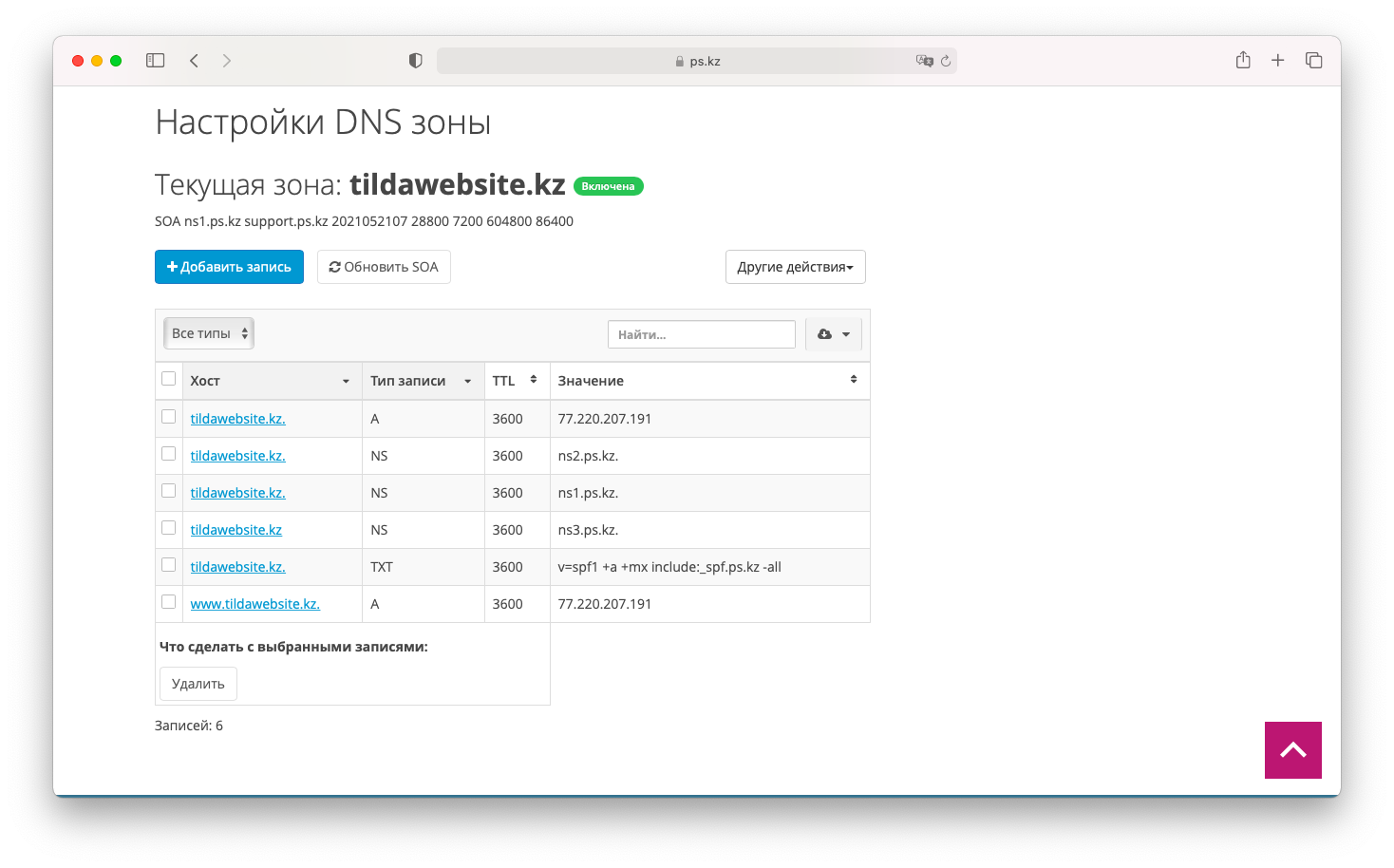Open the host link for the TXT record
The image size is (1394, 868).
[237, 567]
